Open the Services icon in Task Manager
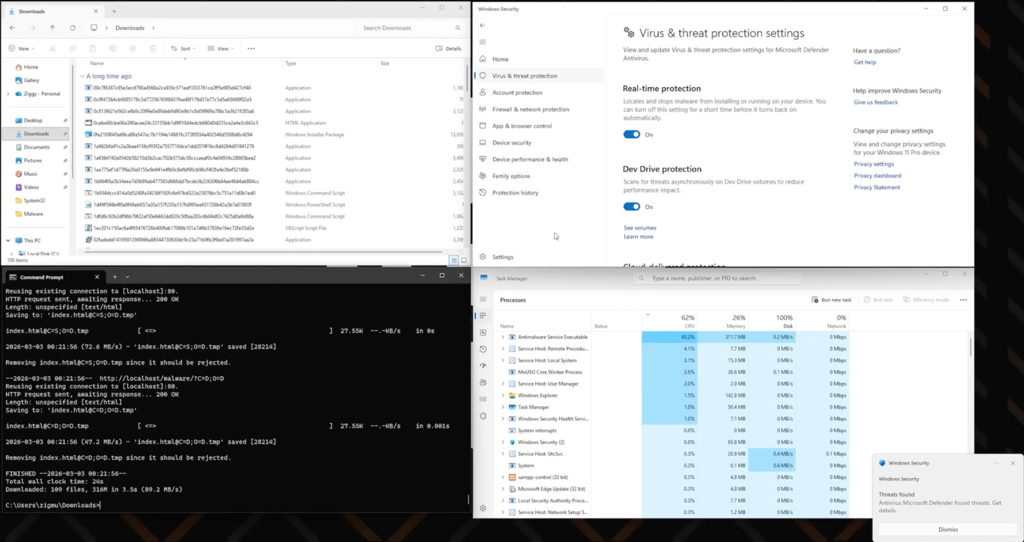Image resolution: width=1024 pixels, height=542 pixels. tap(483, 415)
